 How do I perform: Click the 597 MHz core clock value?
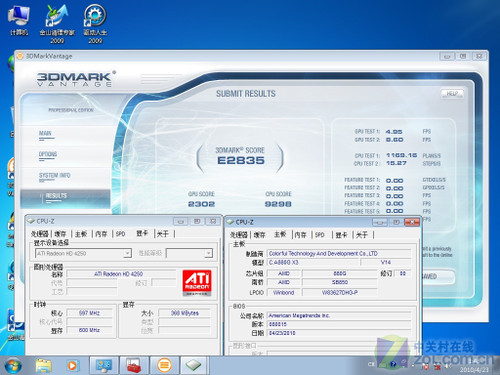(89, 313)
